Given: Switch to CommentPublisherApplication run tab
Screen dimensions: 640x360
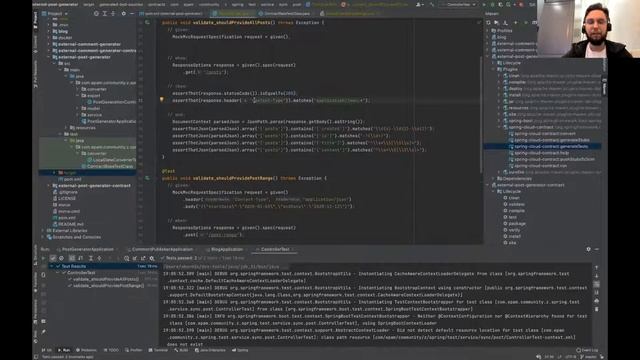Looking at the screenshot, I should pyautogui.click(x=160, y=249).
